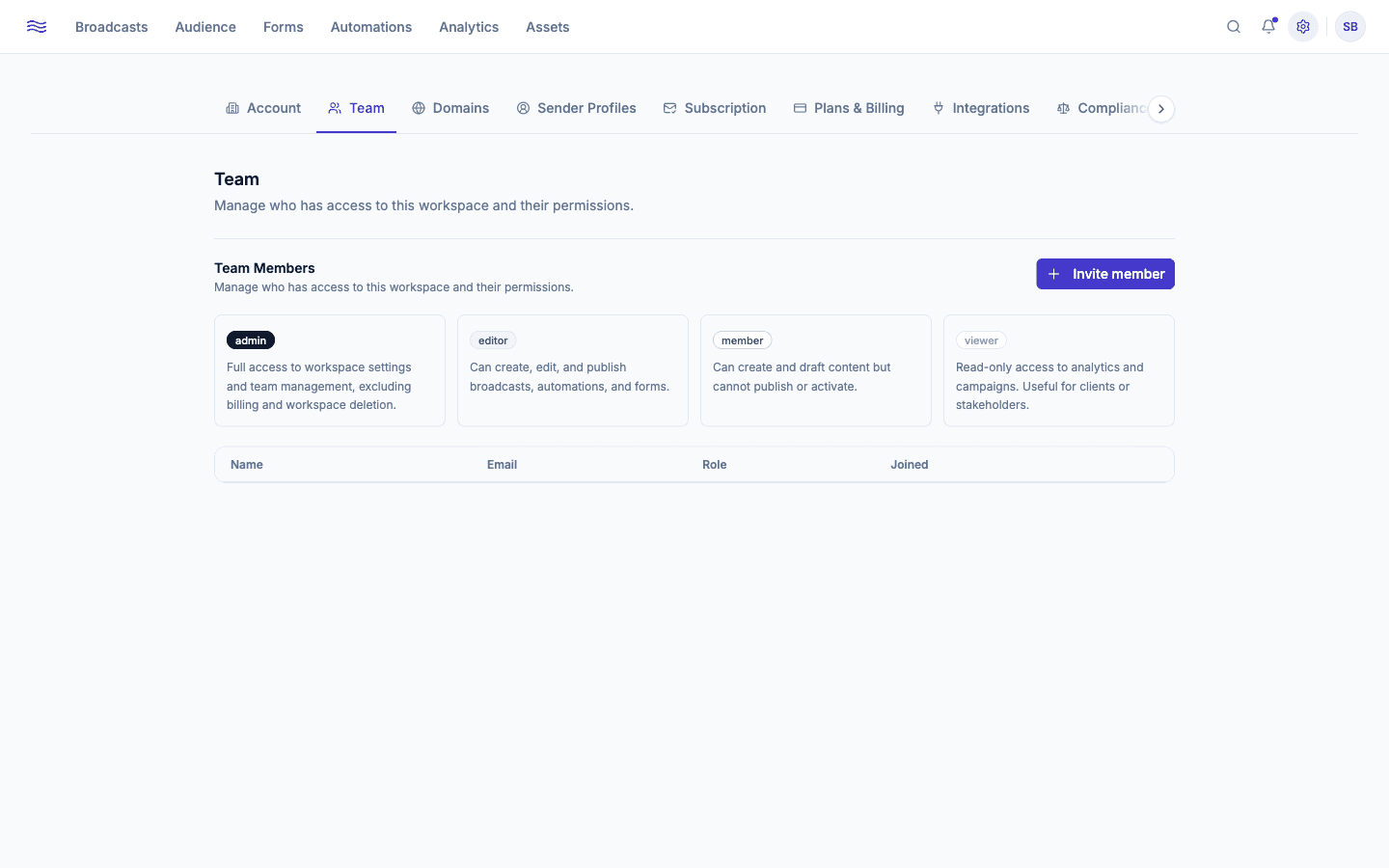Switch to the Account tab

tap(263, 108)
